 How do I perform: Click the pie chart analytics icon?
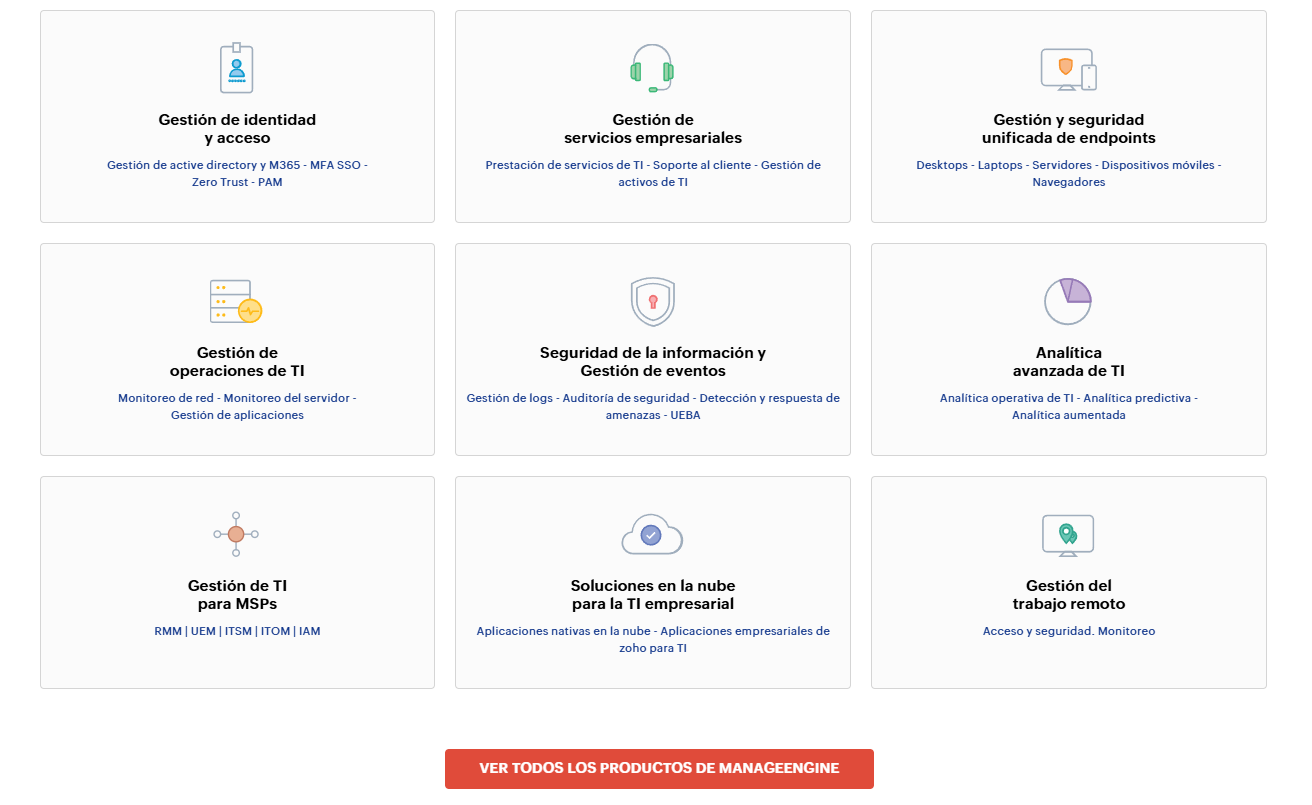click(x=1068, y=301)
